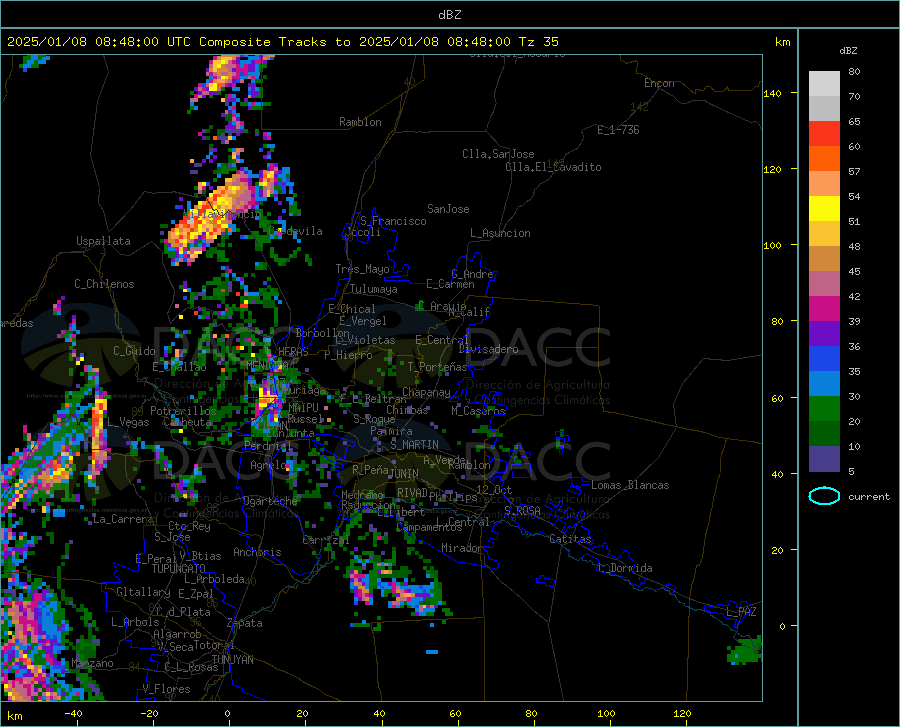Click the Clla.El_Cavadito label
This screenshot has height=727, width=900.
pos(553,167)
